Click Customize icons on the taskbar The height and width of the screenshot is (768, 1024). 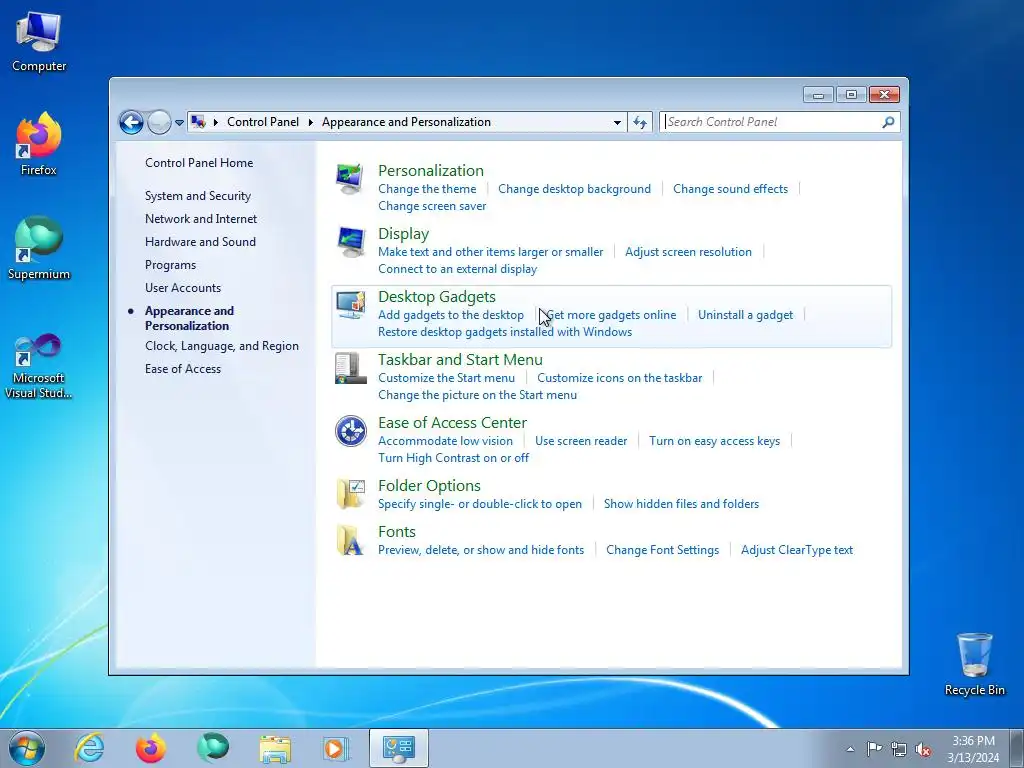[x=620, y=378]
